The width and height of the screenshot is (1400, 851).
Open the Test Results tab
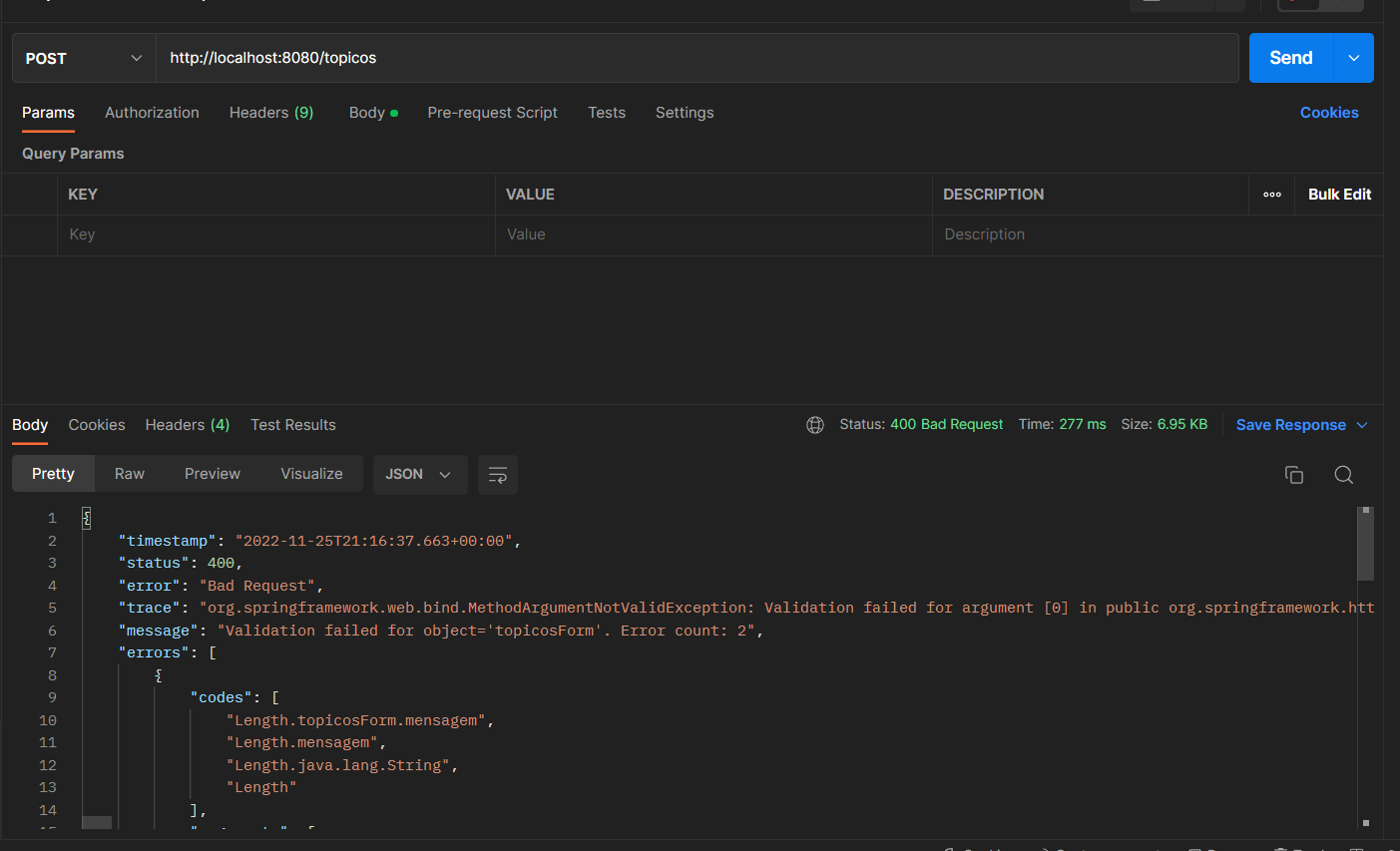[x=293, y=425]
